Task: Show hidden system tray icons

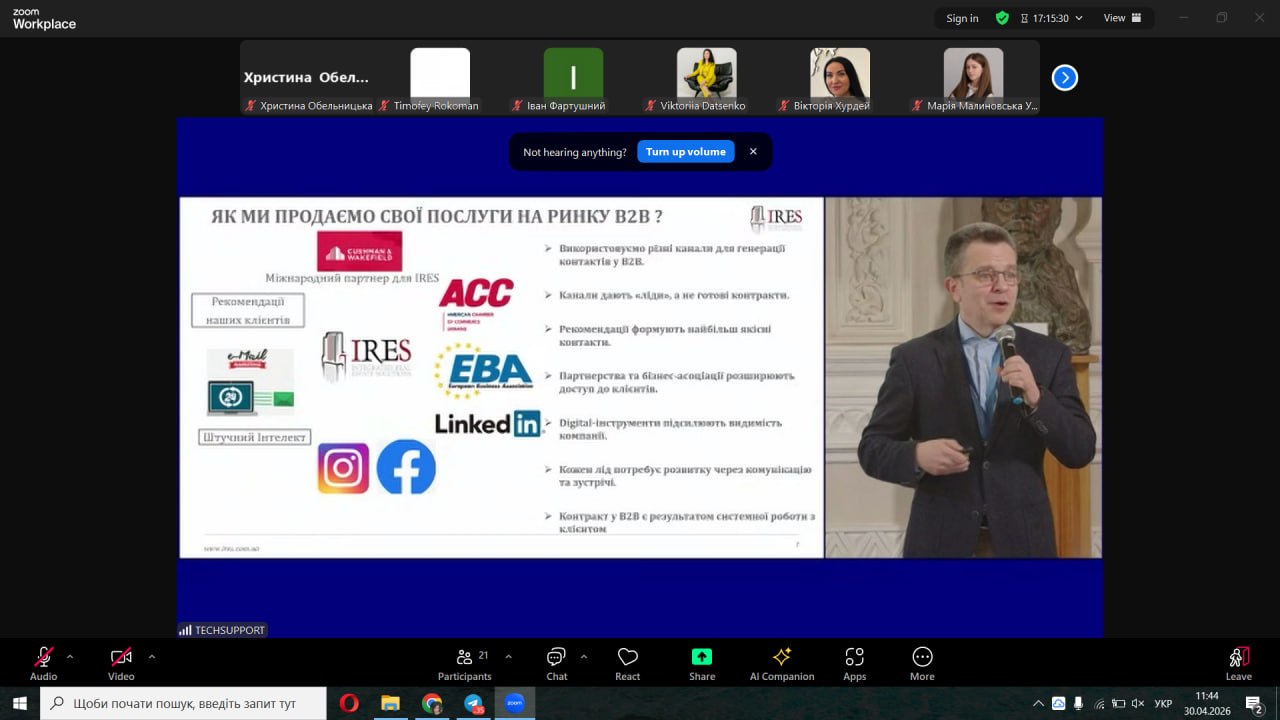Action: [x=1038, y=703]
